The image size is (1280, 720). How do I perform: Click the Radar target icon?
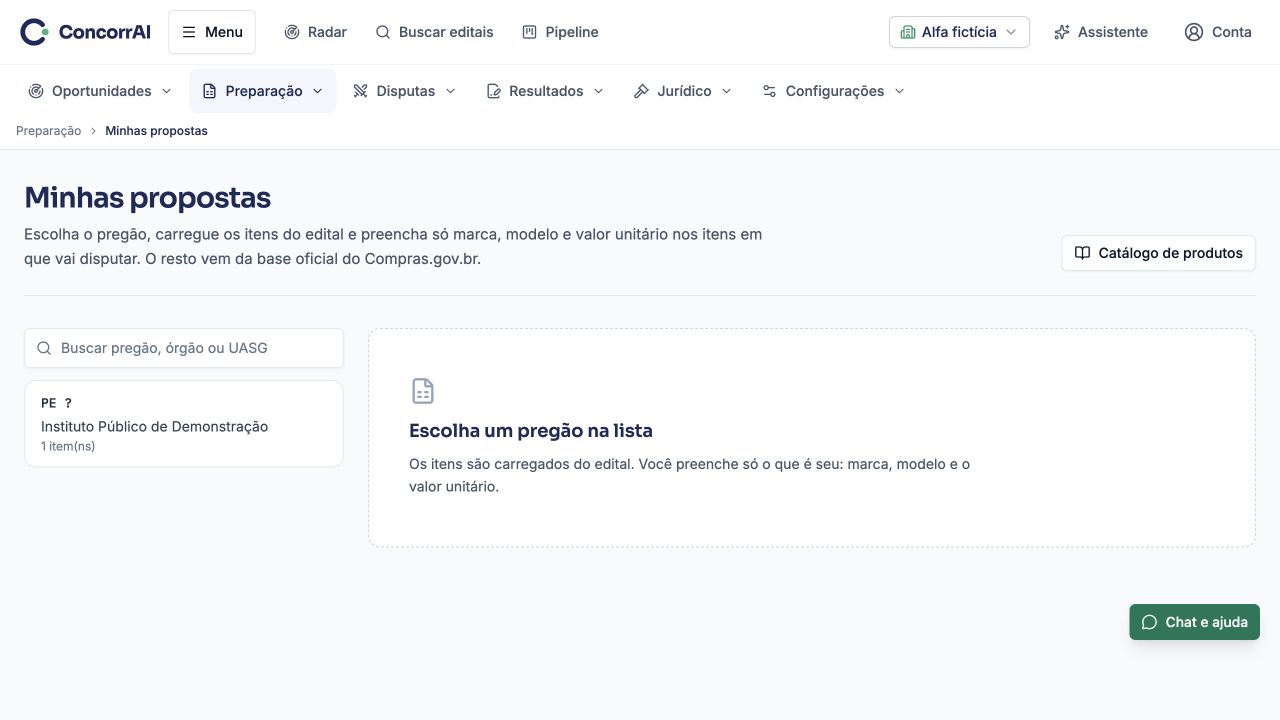[x=292, y=32]
